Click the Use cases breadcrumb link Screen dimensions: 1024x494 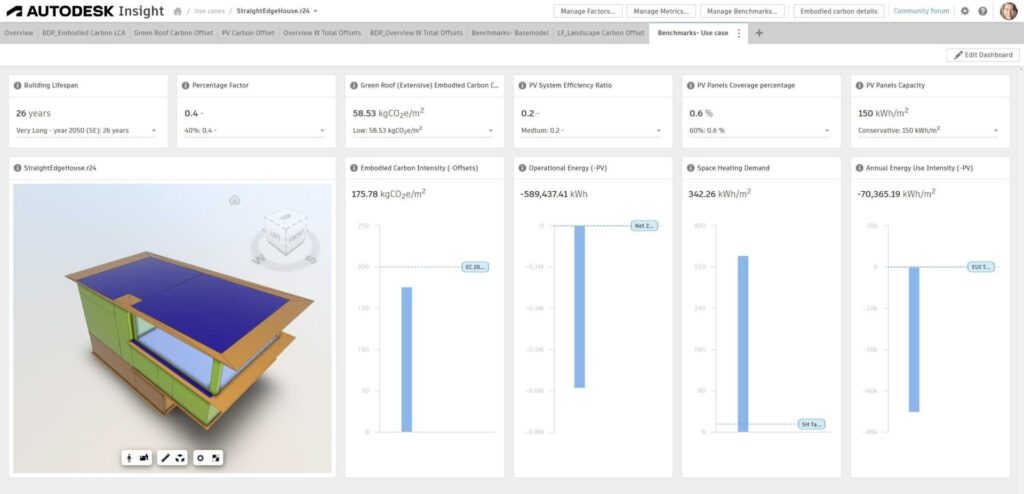[x=209, y=11]
